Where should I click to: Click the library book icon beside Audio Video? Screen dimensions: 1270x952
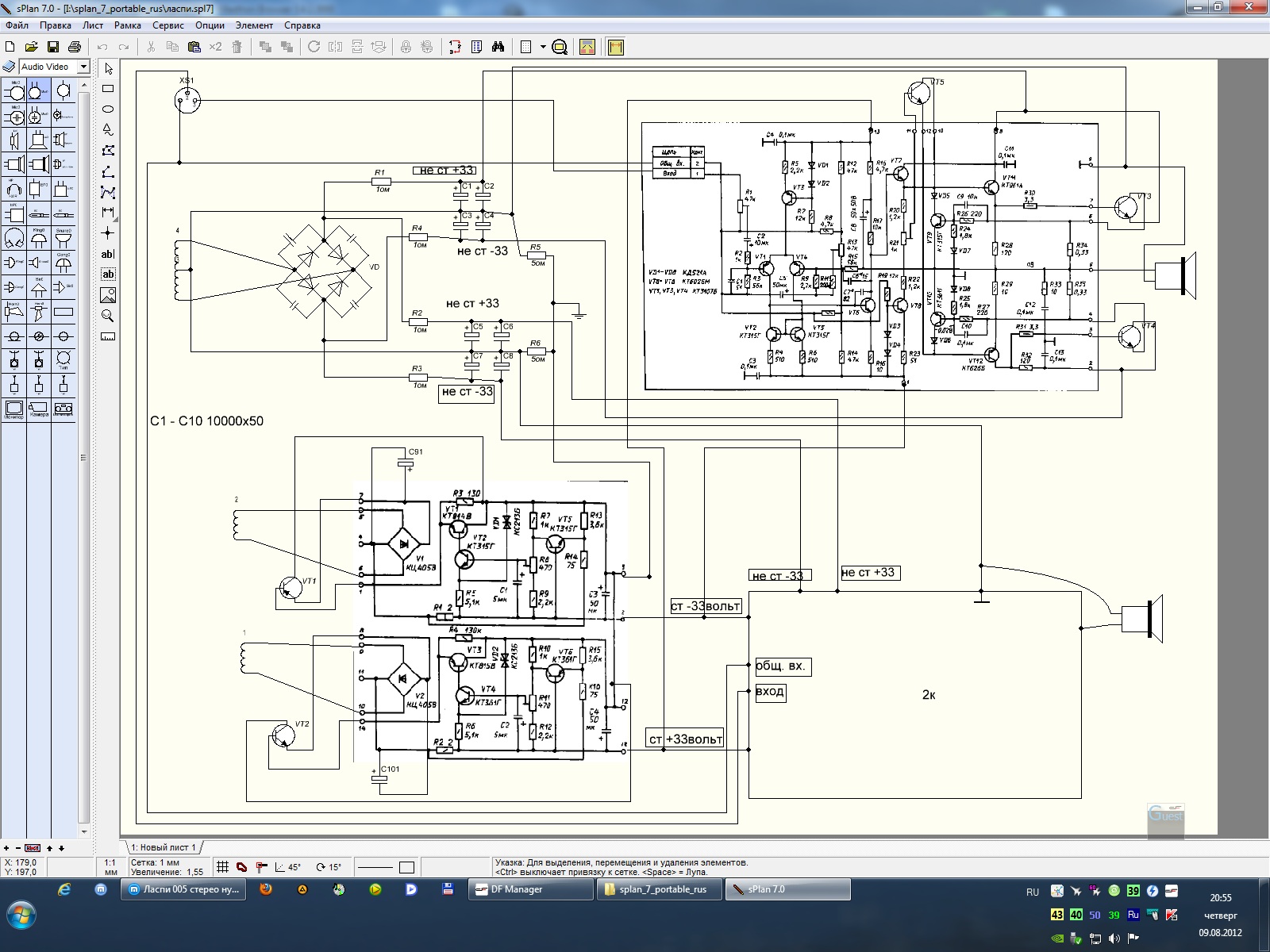pos(10,67)
